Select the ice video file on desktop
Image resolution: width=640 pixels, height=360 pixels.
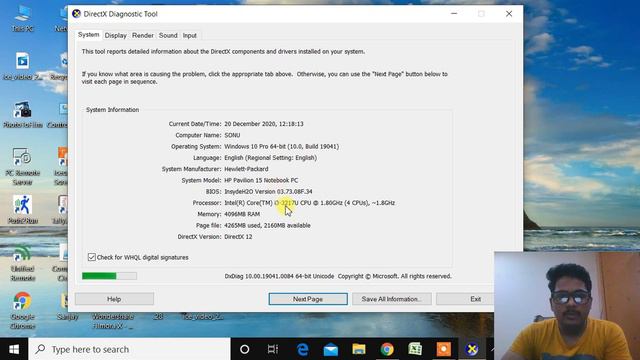(22, 66)
